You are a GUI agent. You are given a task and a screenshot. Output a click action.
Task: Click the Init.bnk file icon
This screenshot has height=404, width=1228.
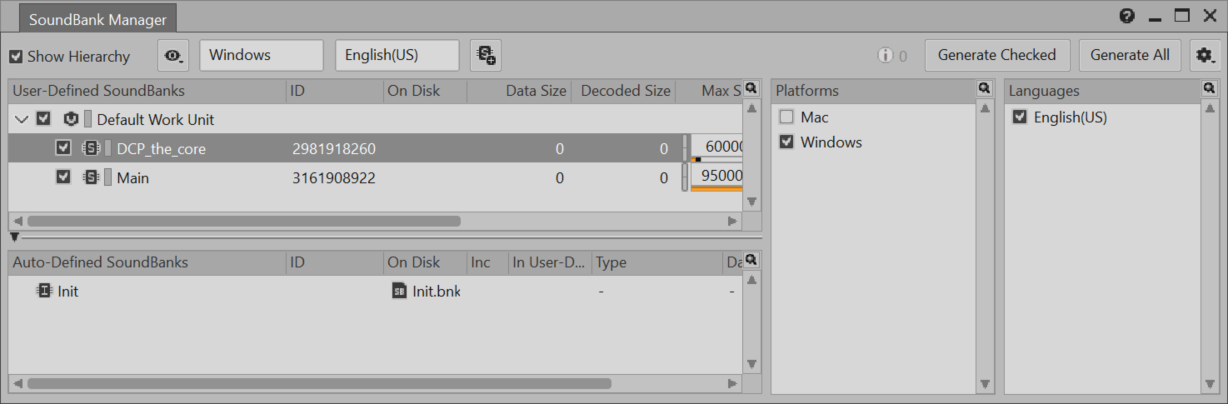[399, 291]
